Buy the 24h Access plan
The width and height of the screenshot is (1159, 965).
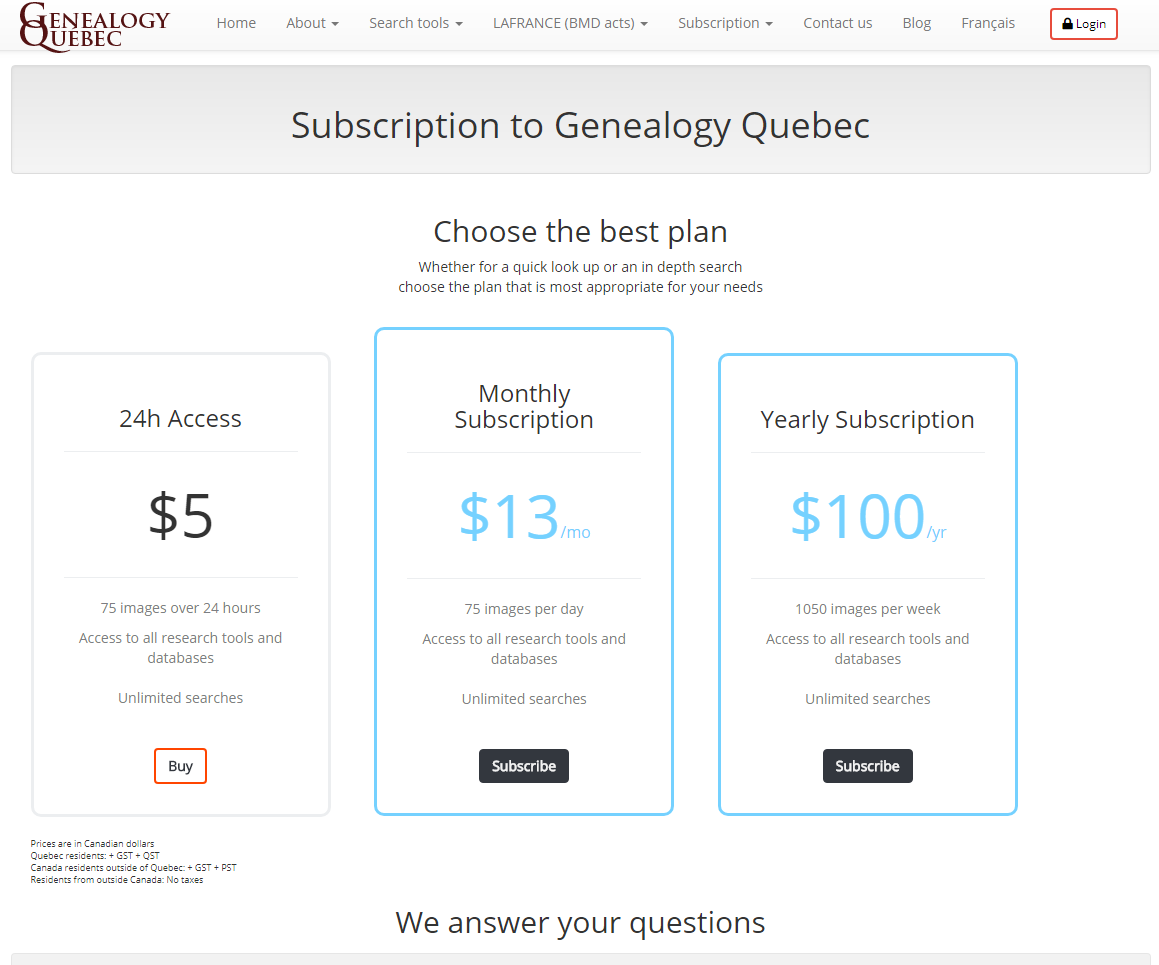180,765
